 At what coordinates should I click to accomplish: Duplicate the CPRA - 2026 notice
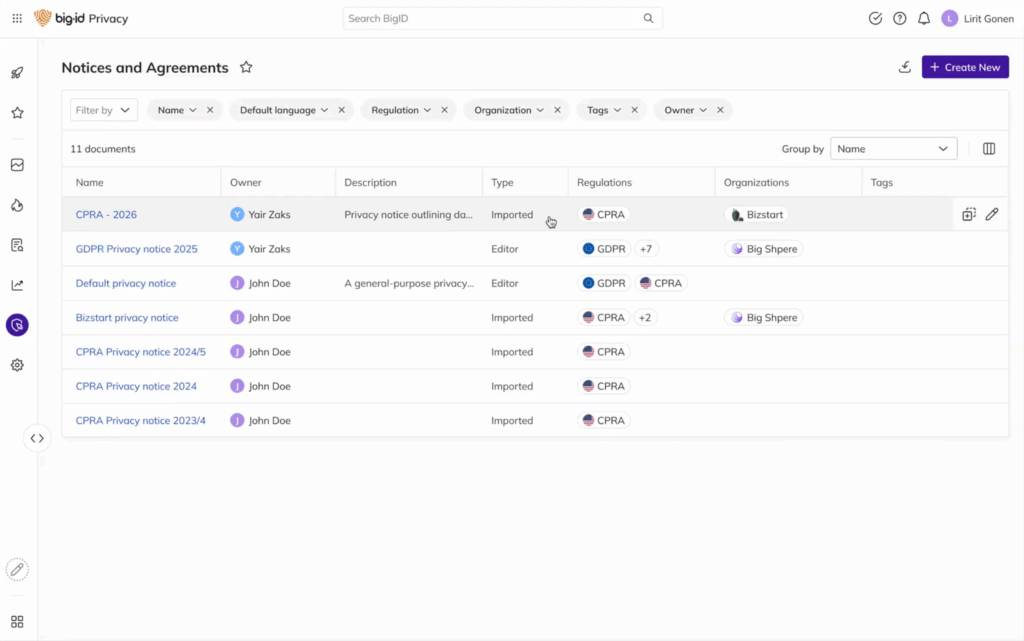pos(968,214)
